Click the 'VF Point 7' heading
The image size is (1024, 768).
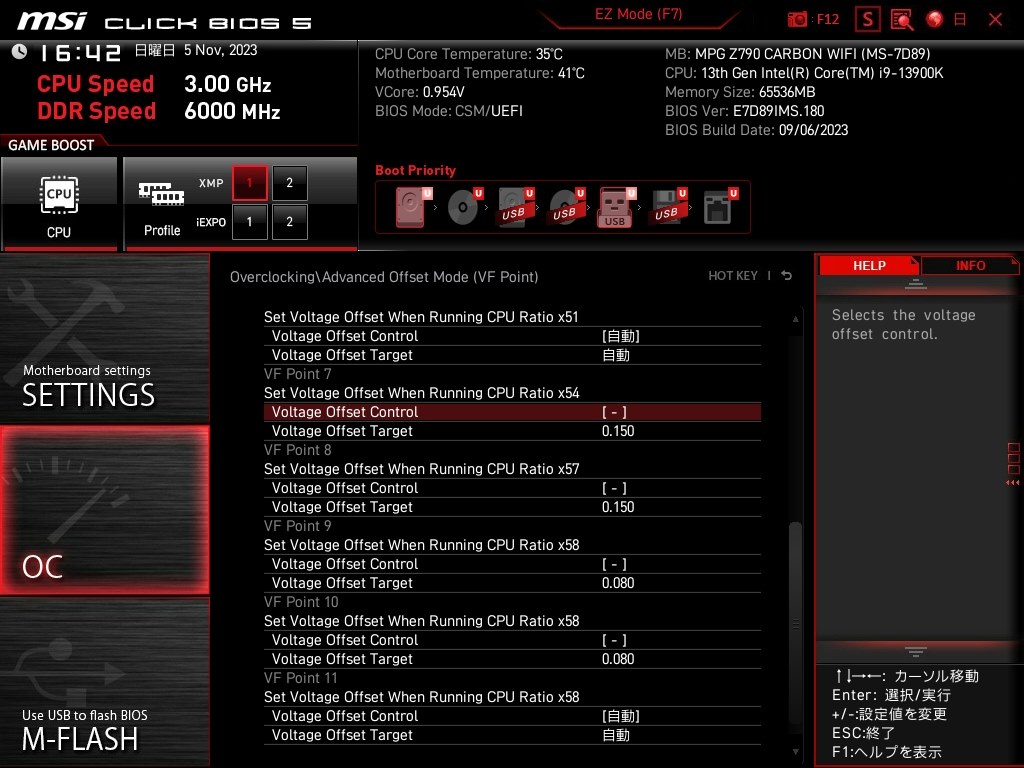point(298,374)
